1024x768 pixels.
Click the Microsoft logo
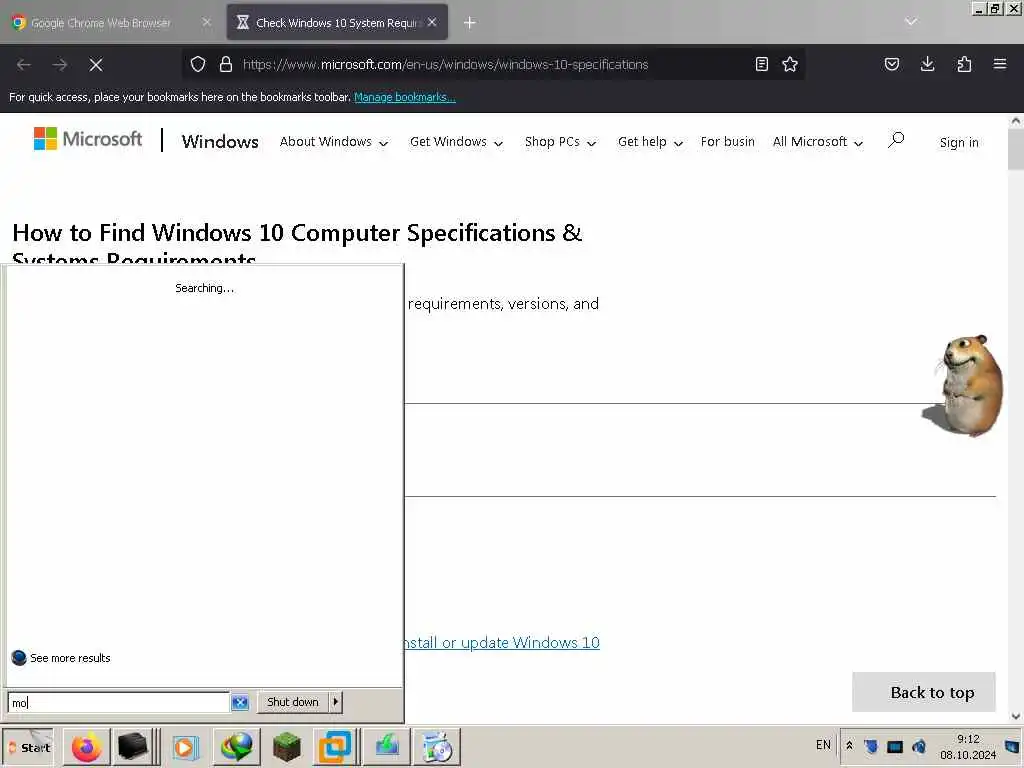click(88, 138)
